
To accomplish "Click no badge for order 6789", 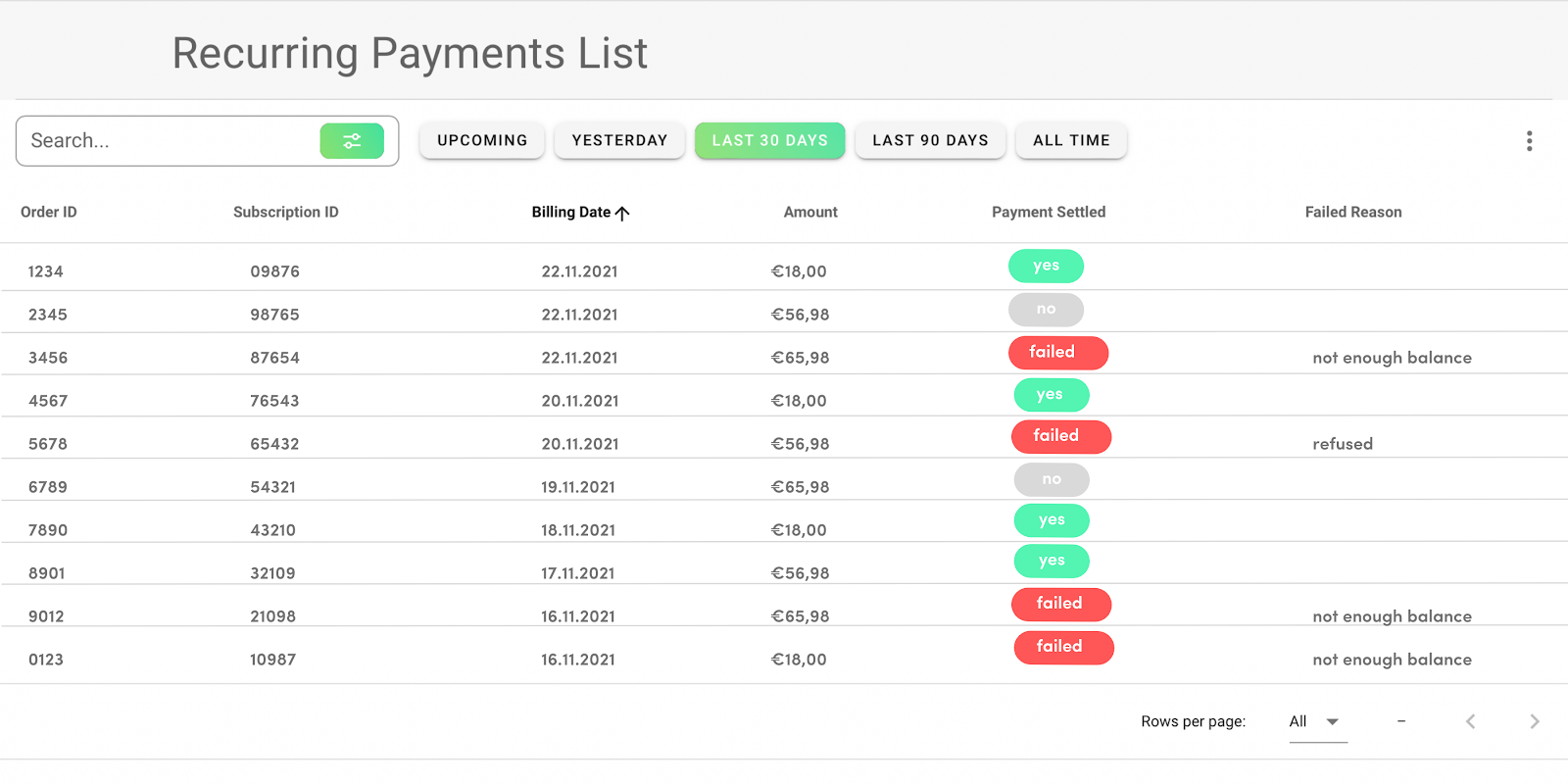I will coord(1052,480).
